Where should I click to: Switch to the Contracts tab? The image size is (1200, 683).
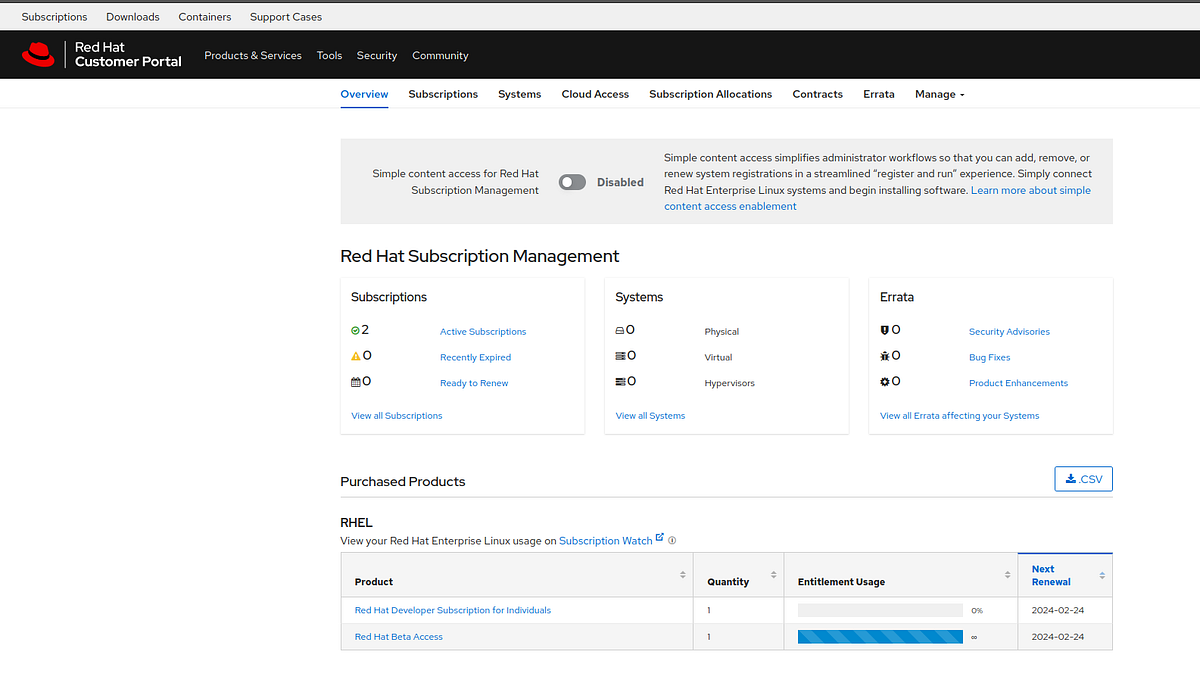click(817, 94)
